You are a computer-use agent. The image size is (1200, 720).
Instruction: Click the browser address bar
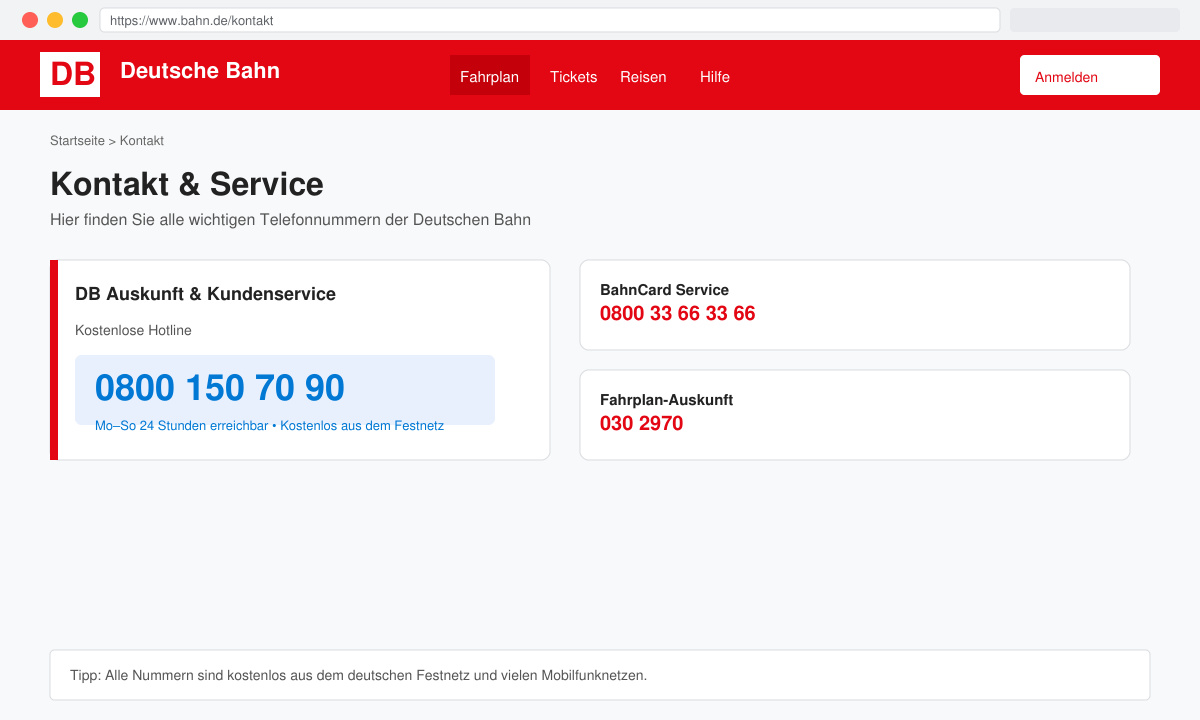tap(550, 20)
